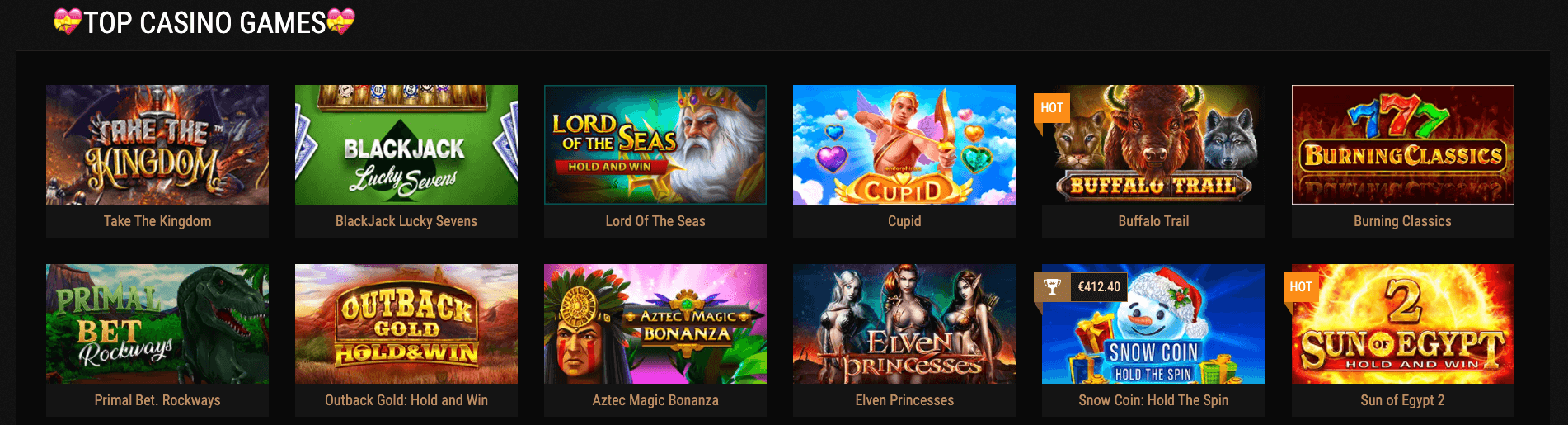This screenshot has width=1568, height=425.
Task: Click the Burning Classics title link
Action: (x=1402, y=221)
